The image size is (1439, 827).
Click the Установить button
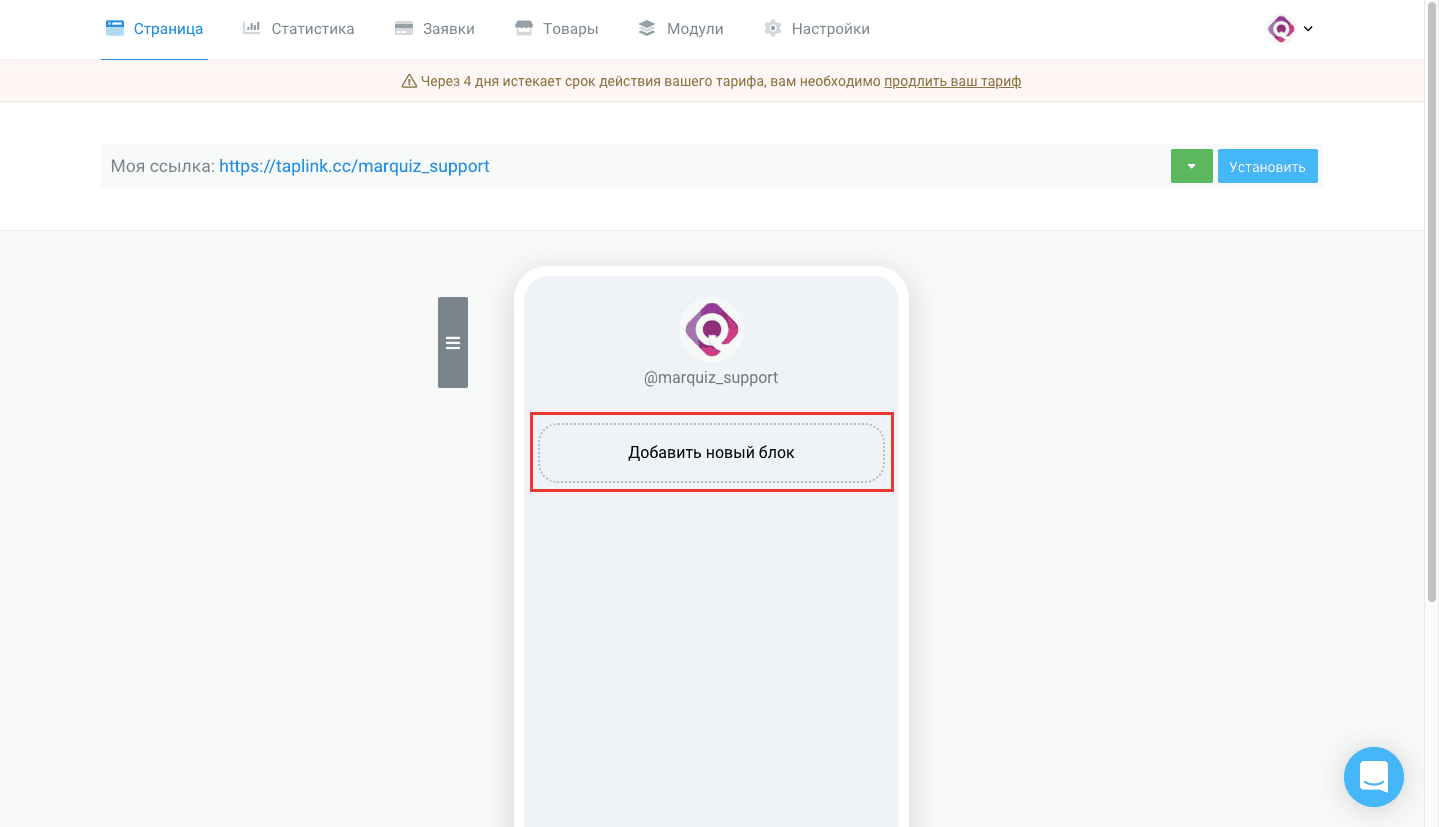tap(1267, 166)
